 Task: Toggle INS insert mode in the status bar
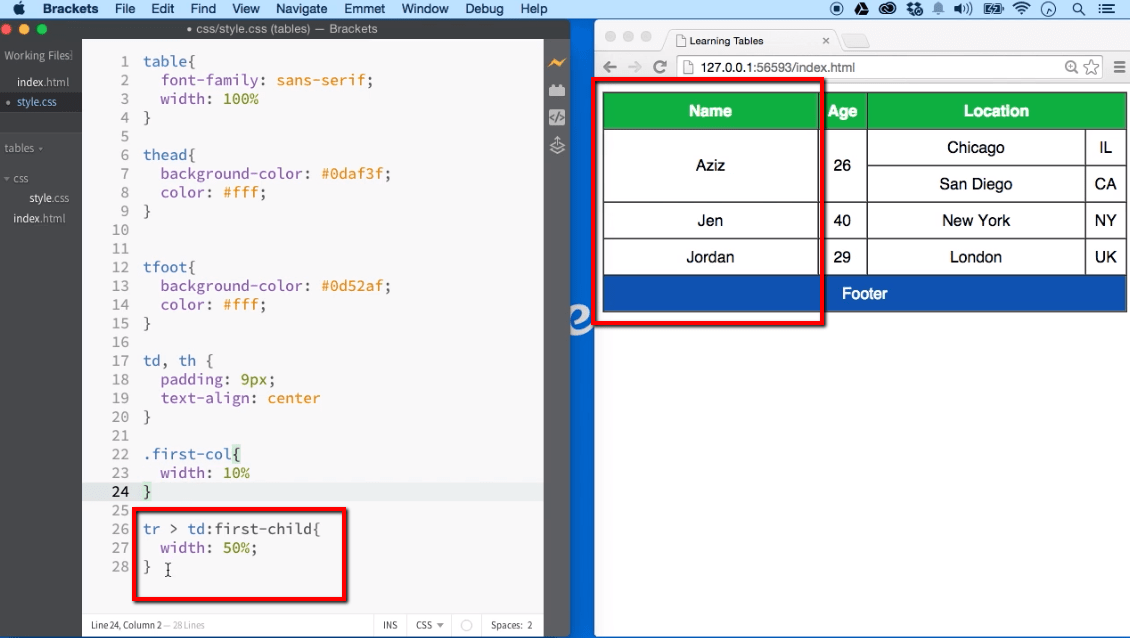[390, 624]
